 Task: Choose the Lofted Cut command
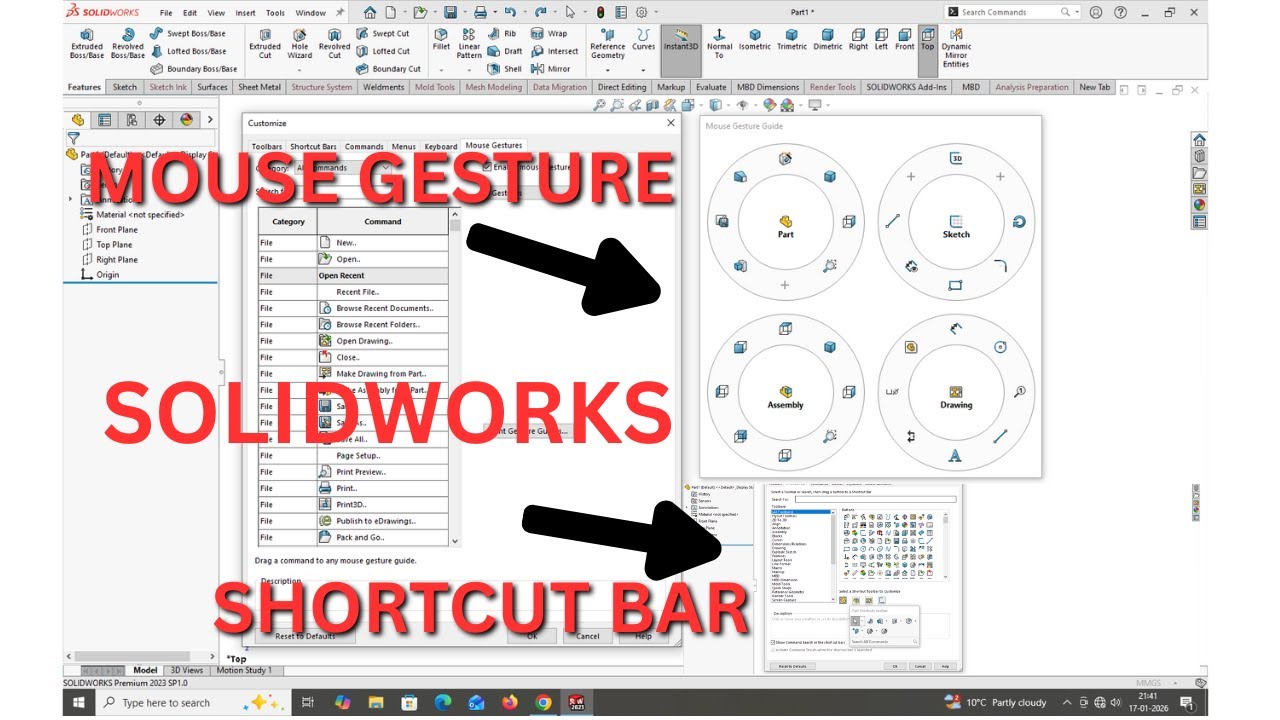(x=383, y=51)
